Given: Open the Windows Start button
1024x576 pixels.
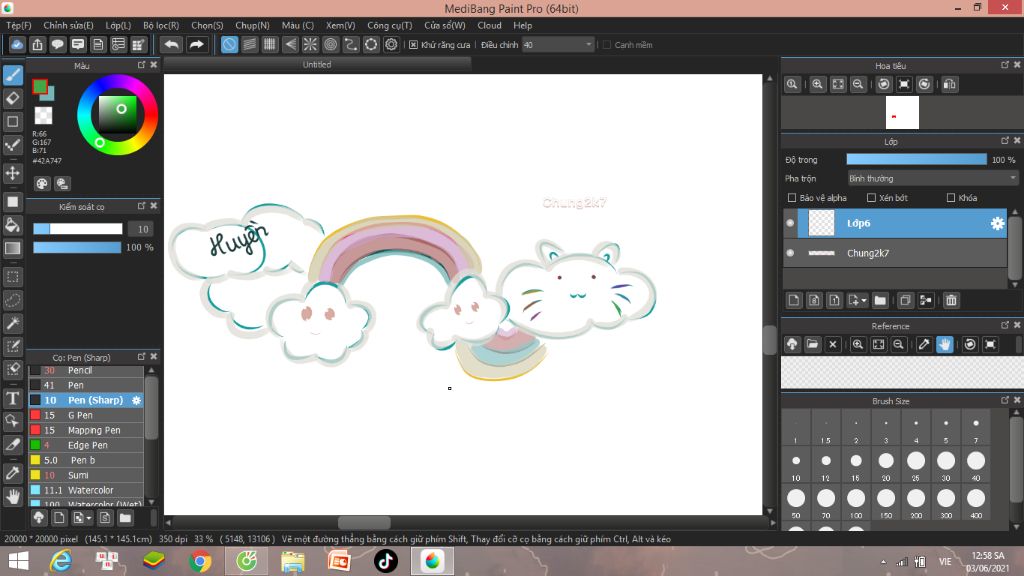Looking at the screenshot, I should pos(18,562).
